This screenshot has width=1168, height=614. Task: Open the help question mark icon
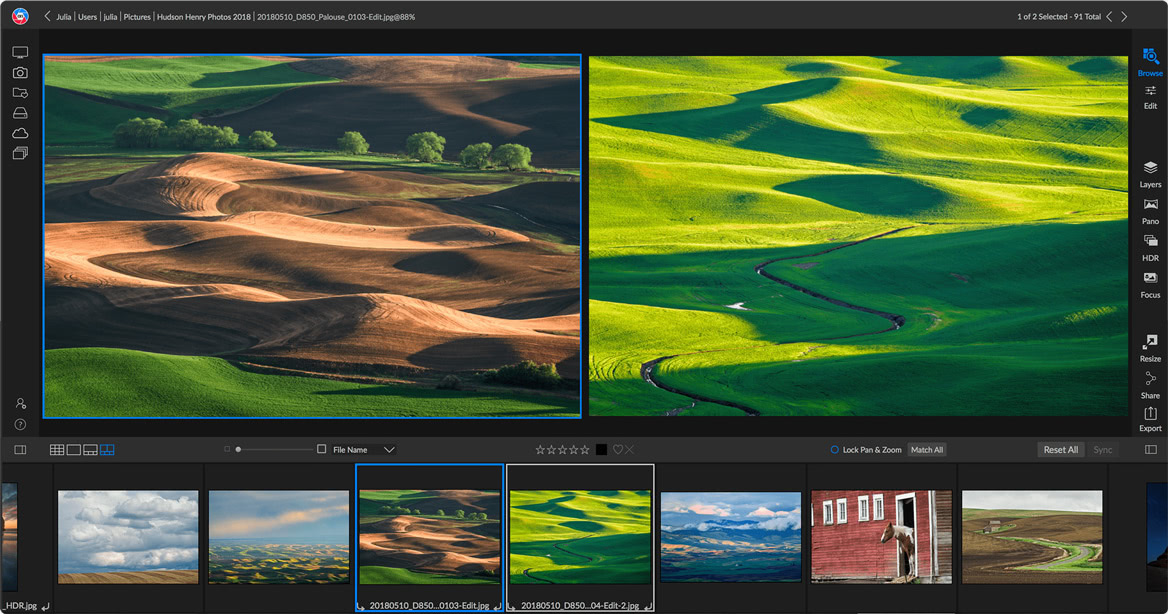click(20, 424)
